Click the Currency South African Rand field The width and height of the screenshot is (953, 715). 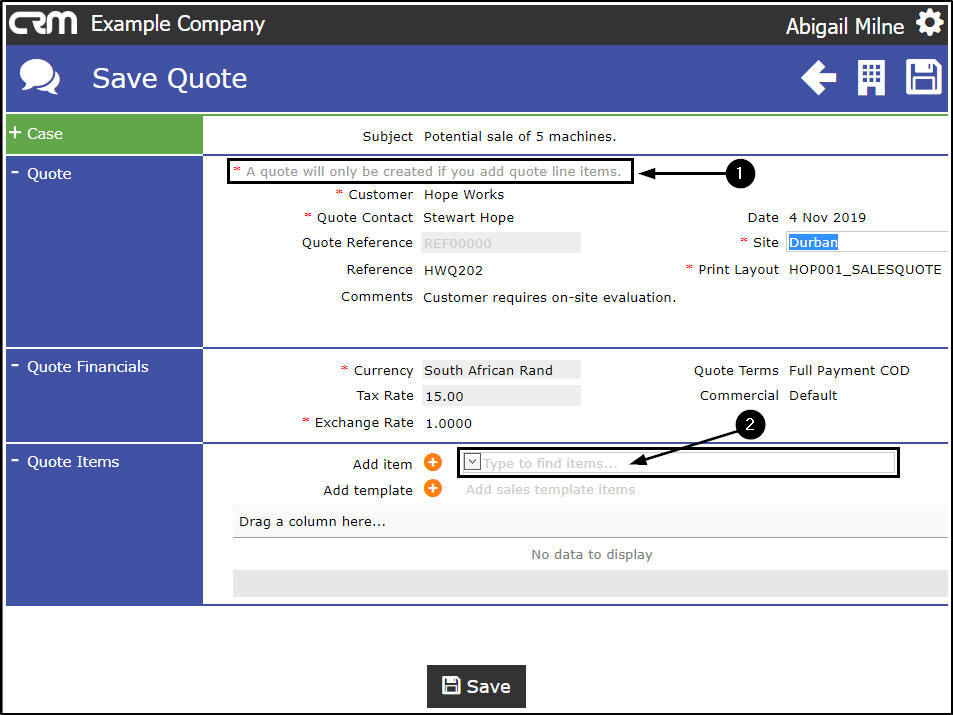501,370
